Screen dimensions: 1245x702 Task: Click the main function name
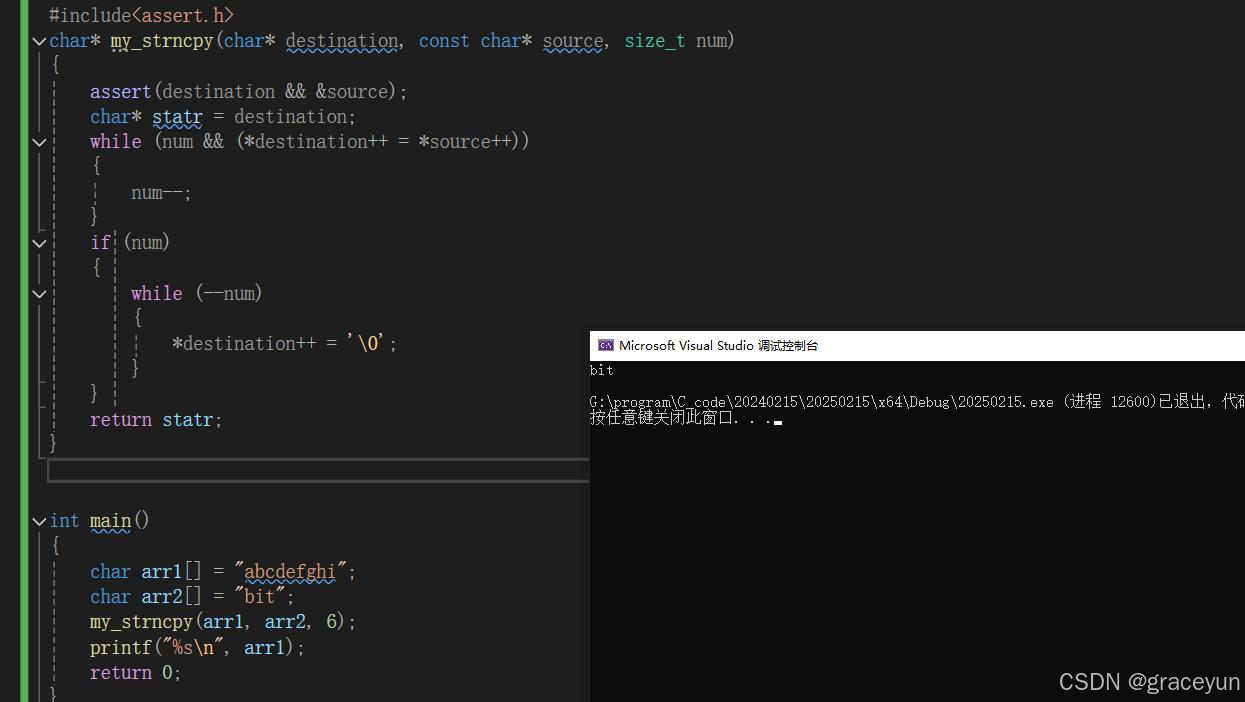pos(110,521)
